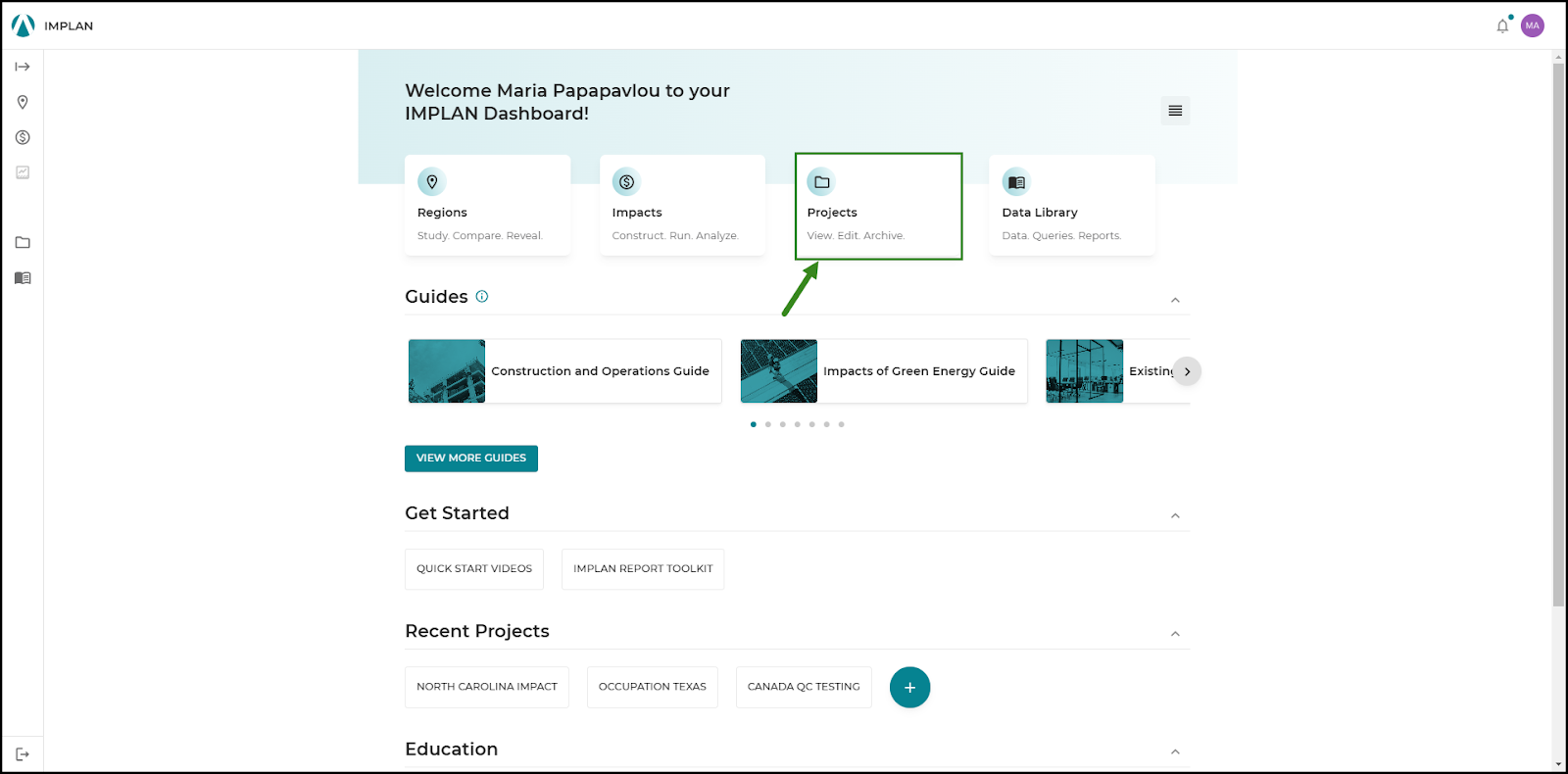
Task: Click the Impacts card dollar icon
Action: [x=626, y=181]
